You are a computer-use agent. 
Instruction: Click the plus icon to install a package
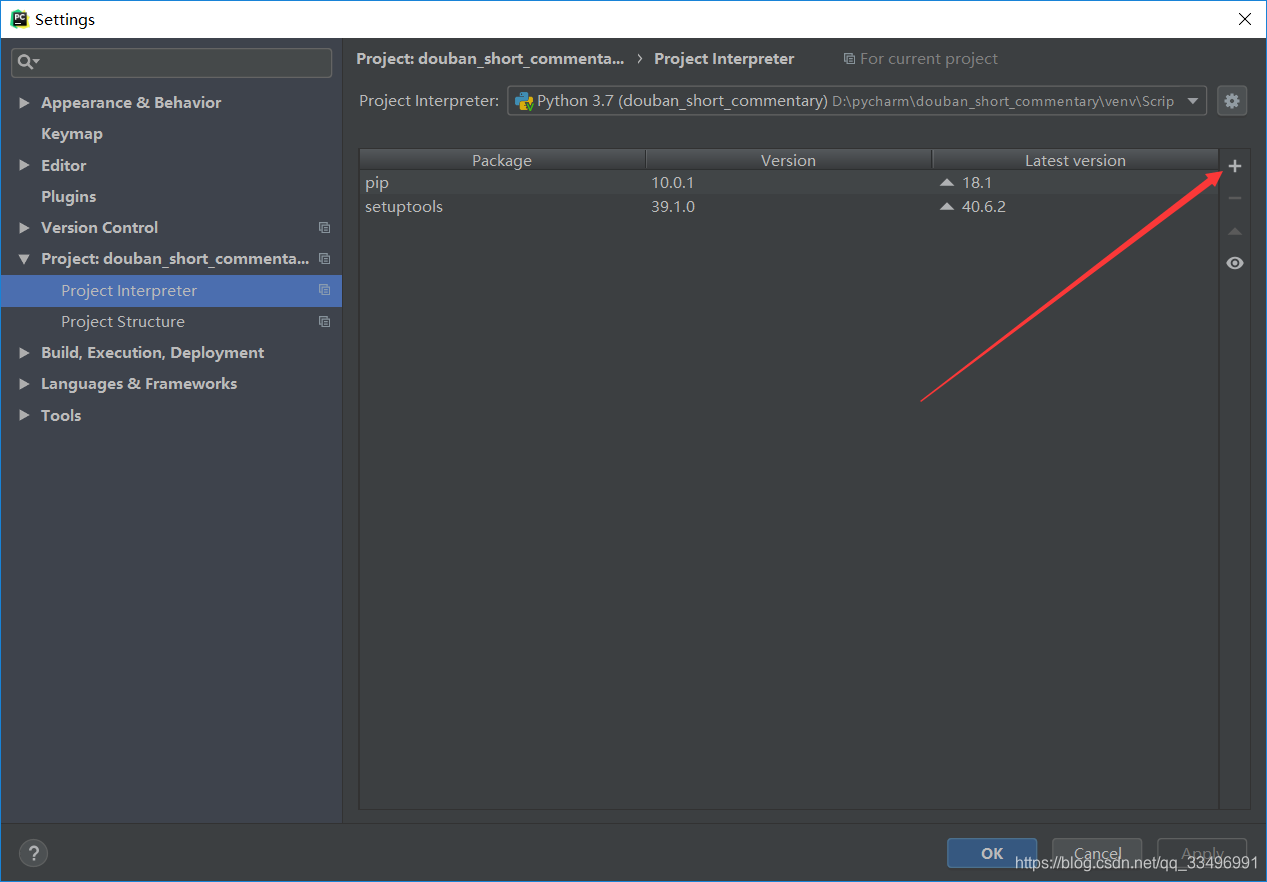(x=1235, y=166)
